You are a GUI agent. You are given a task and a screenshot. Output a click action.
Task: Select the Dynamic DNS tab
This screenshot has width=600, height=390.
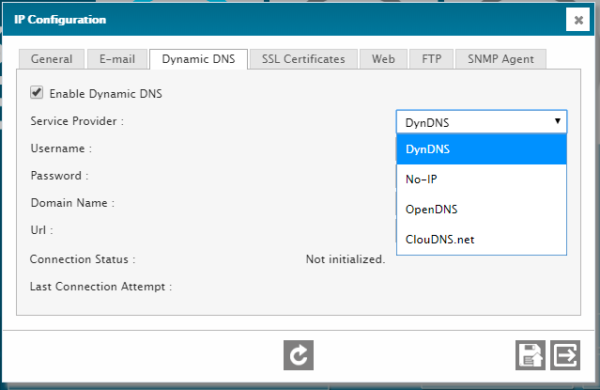pyautogui.click(x=199, y=59)
